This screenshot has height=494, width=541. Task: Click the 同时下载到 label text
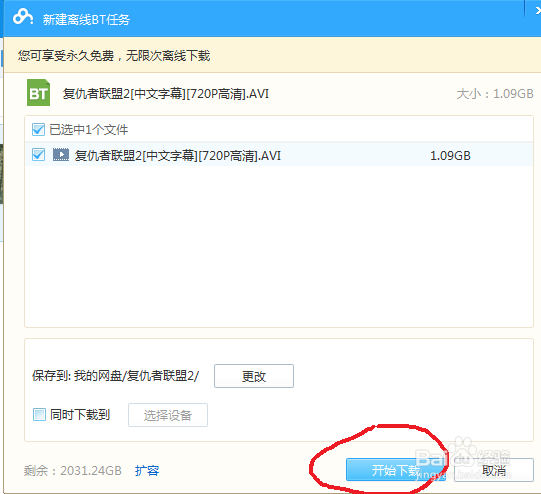pyautogui.click(x=80, y=415)
